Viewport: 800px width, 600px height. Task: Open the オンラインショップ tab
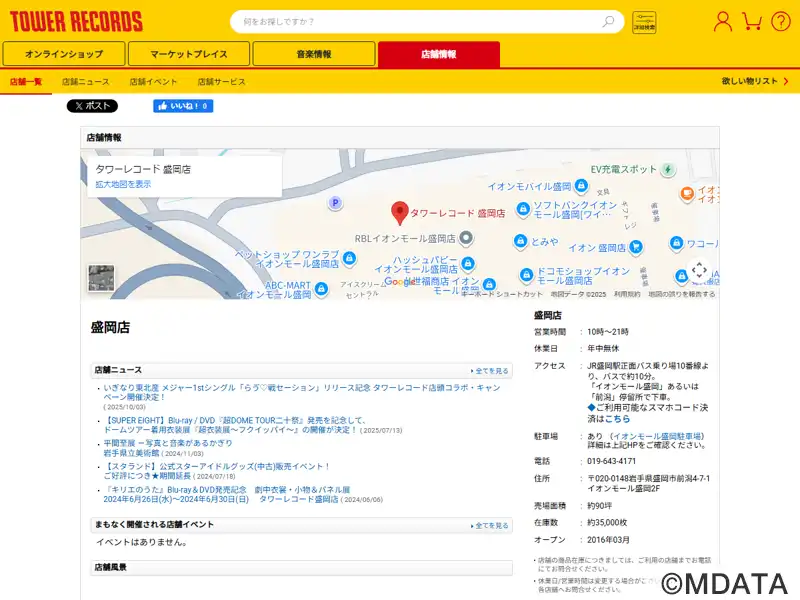click(x=64, y=54)
